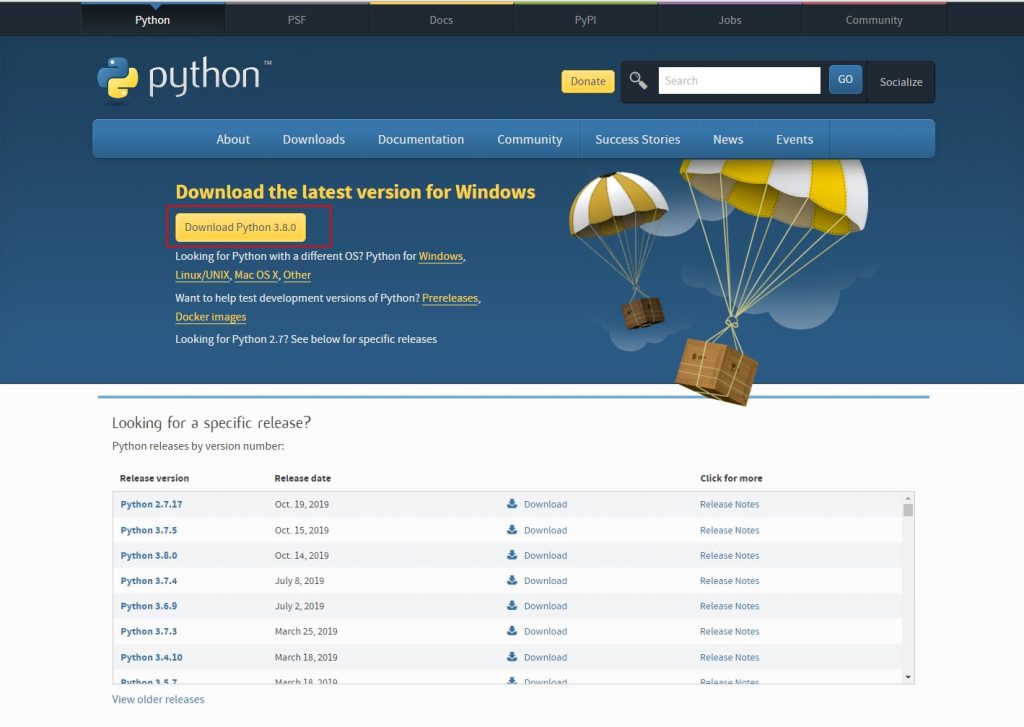
Task: Open the Python 3.7.5 release link
Action: [x=148, y=530]
